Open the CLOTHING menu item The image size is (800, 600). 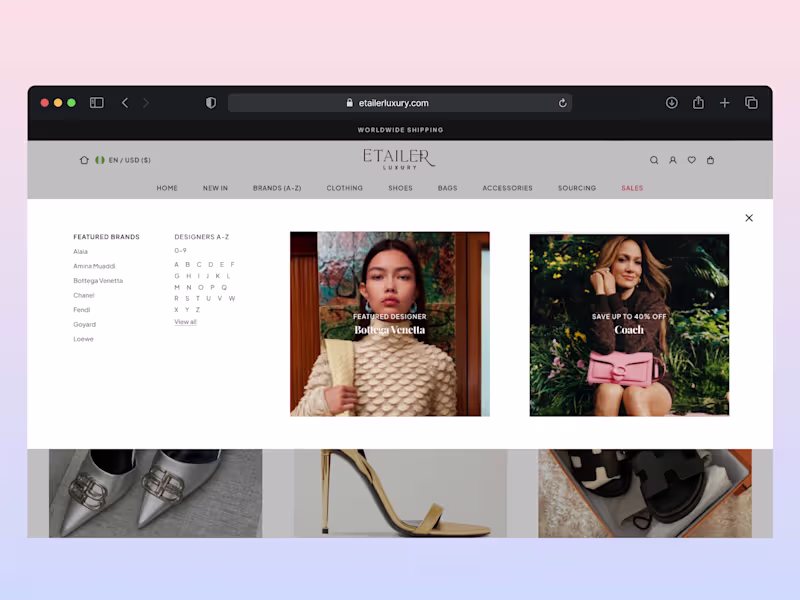(345, 188)
